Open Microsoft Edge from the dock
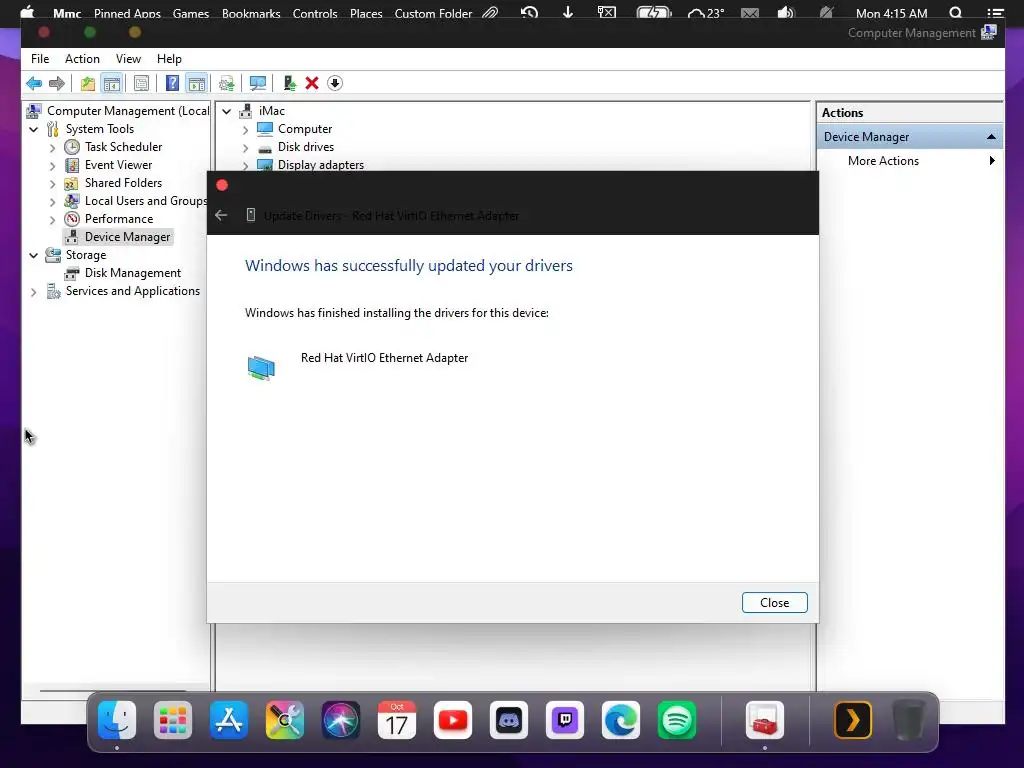Image resolution: width=1024 pixels, height=768 pixels. click(x=621, y=721)
